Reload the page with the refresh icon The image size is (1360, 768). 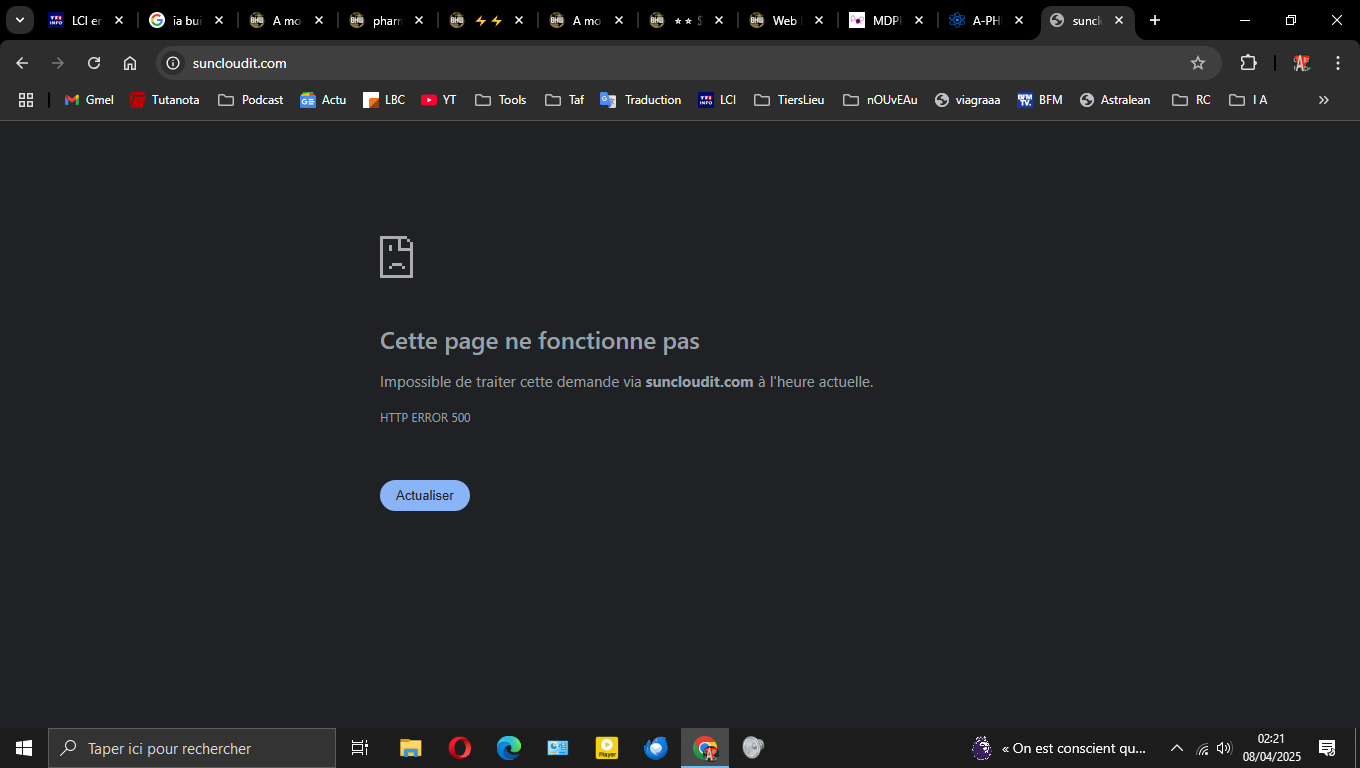[x=94, y=63]
